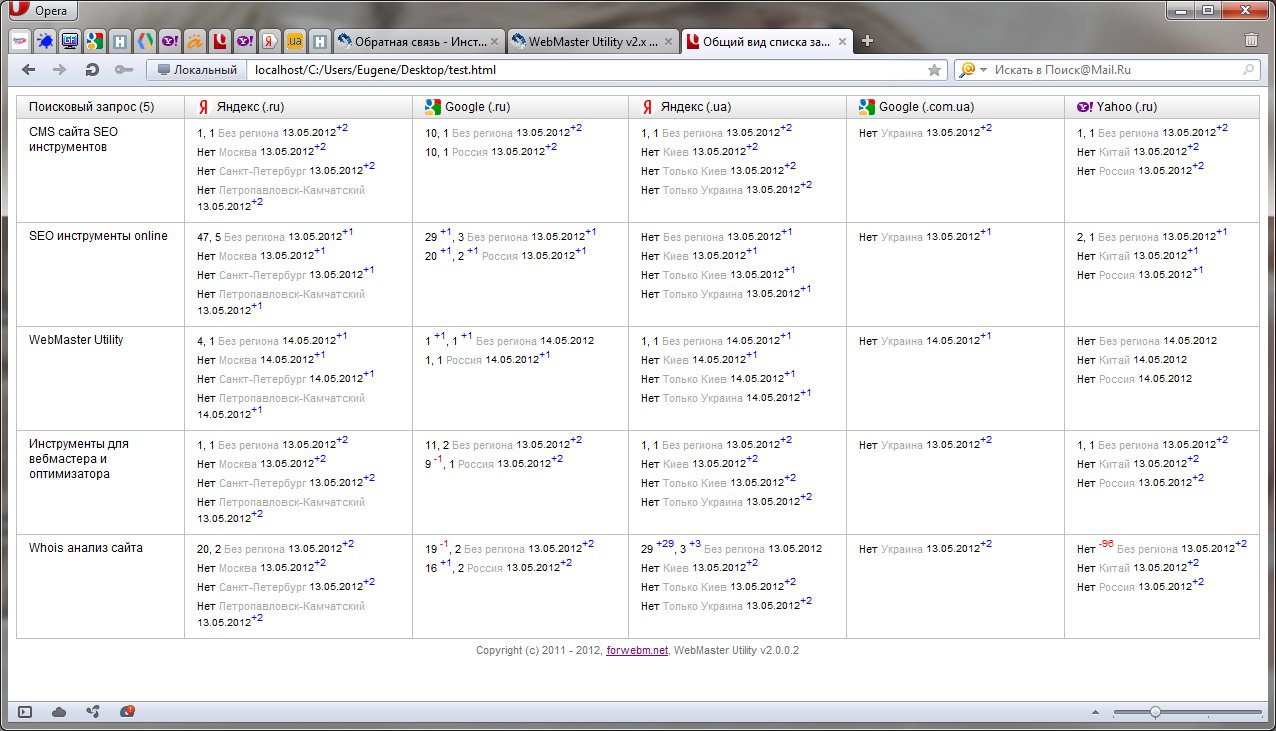The image size is (1276, 731).
Task: Adjust the page zoom slider
Action: [1155, 712]
